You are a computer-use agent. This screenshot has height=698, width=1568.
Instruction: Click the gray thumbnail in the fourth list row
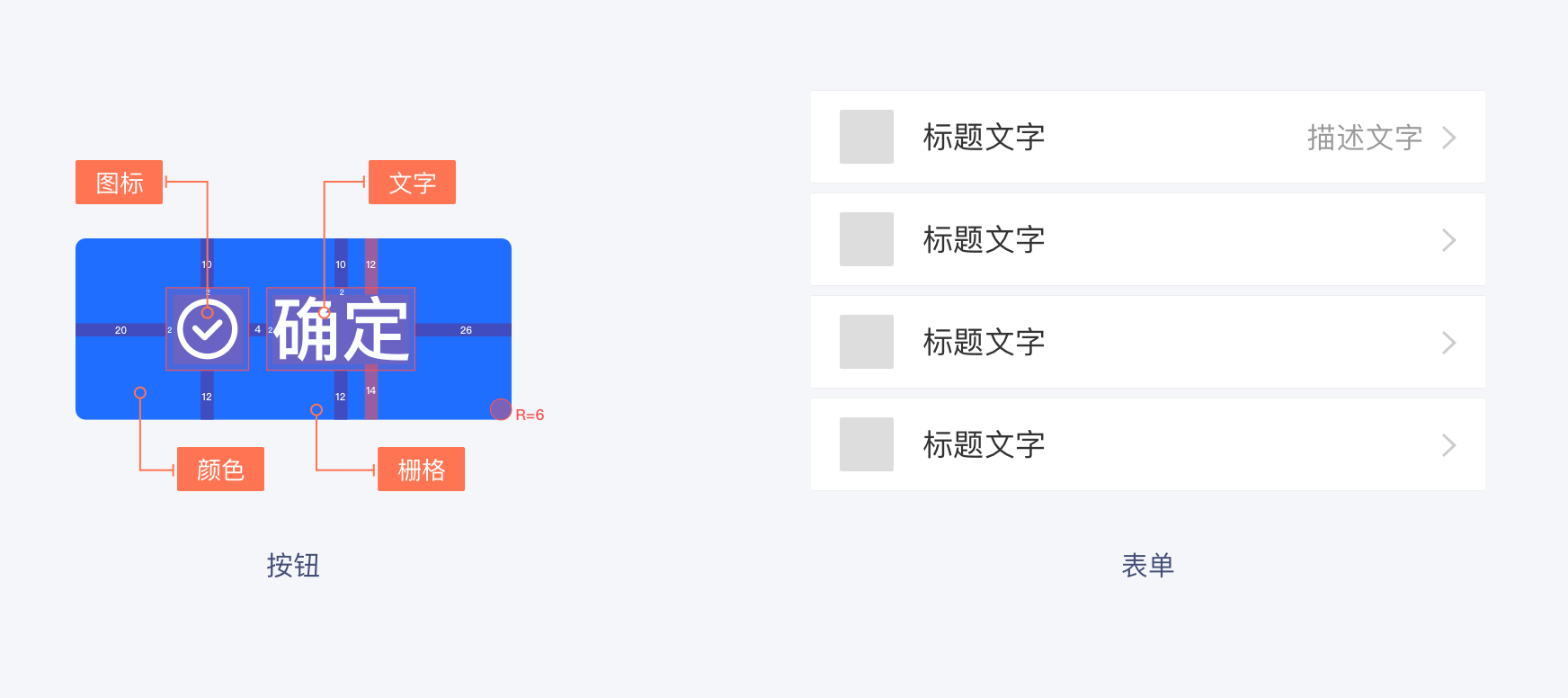click(867, 444)
